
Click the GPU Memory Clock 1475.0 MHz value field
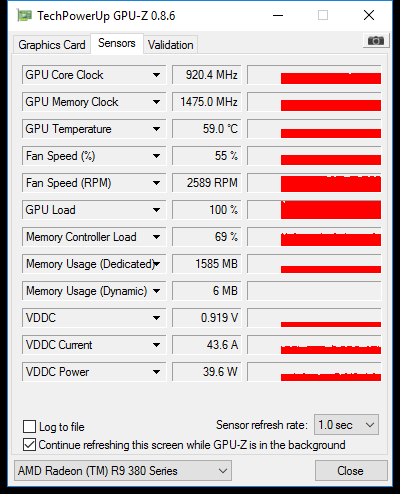tap(207, 102)
